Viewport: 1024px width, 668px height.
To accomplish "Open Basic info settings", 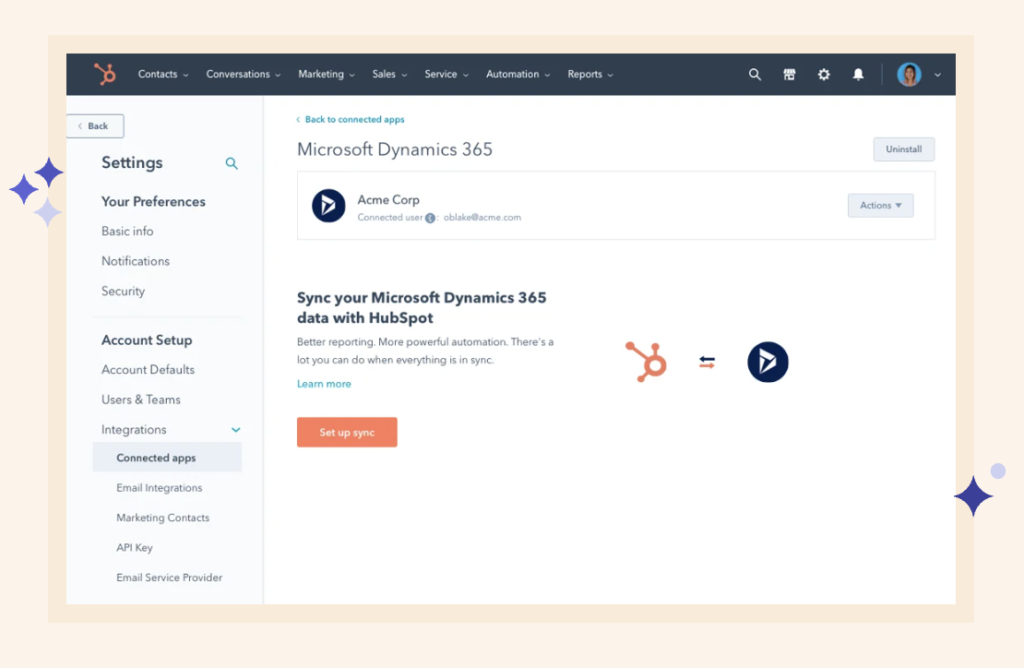I will pos(127,231).
